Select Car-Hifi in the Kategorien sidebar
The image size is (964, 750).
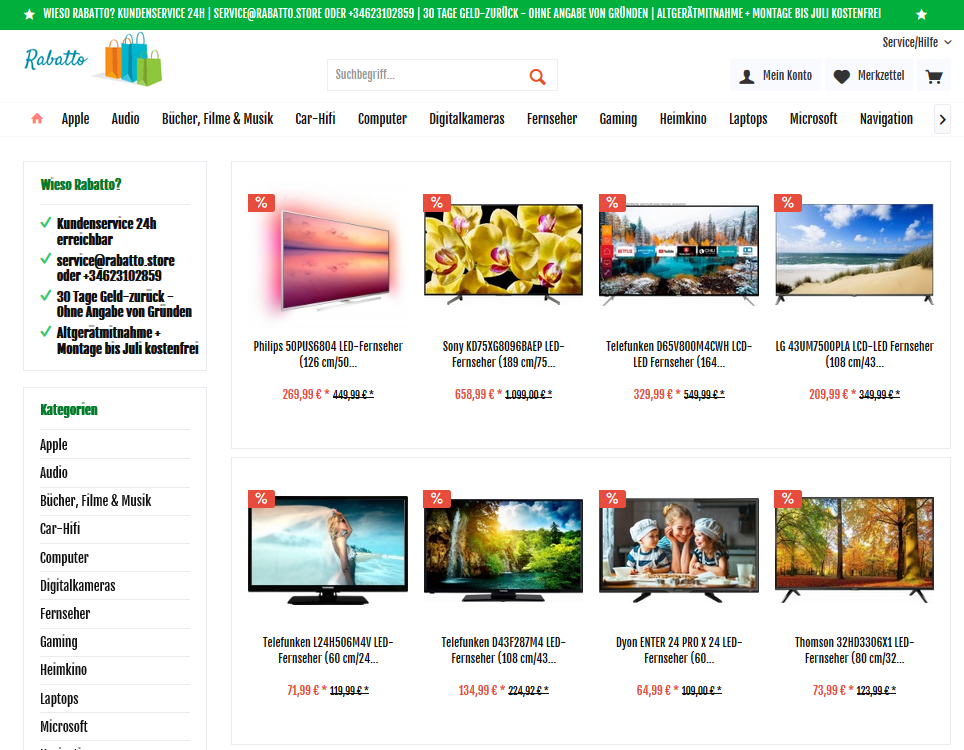[x=115, y=529]
